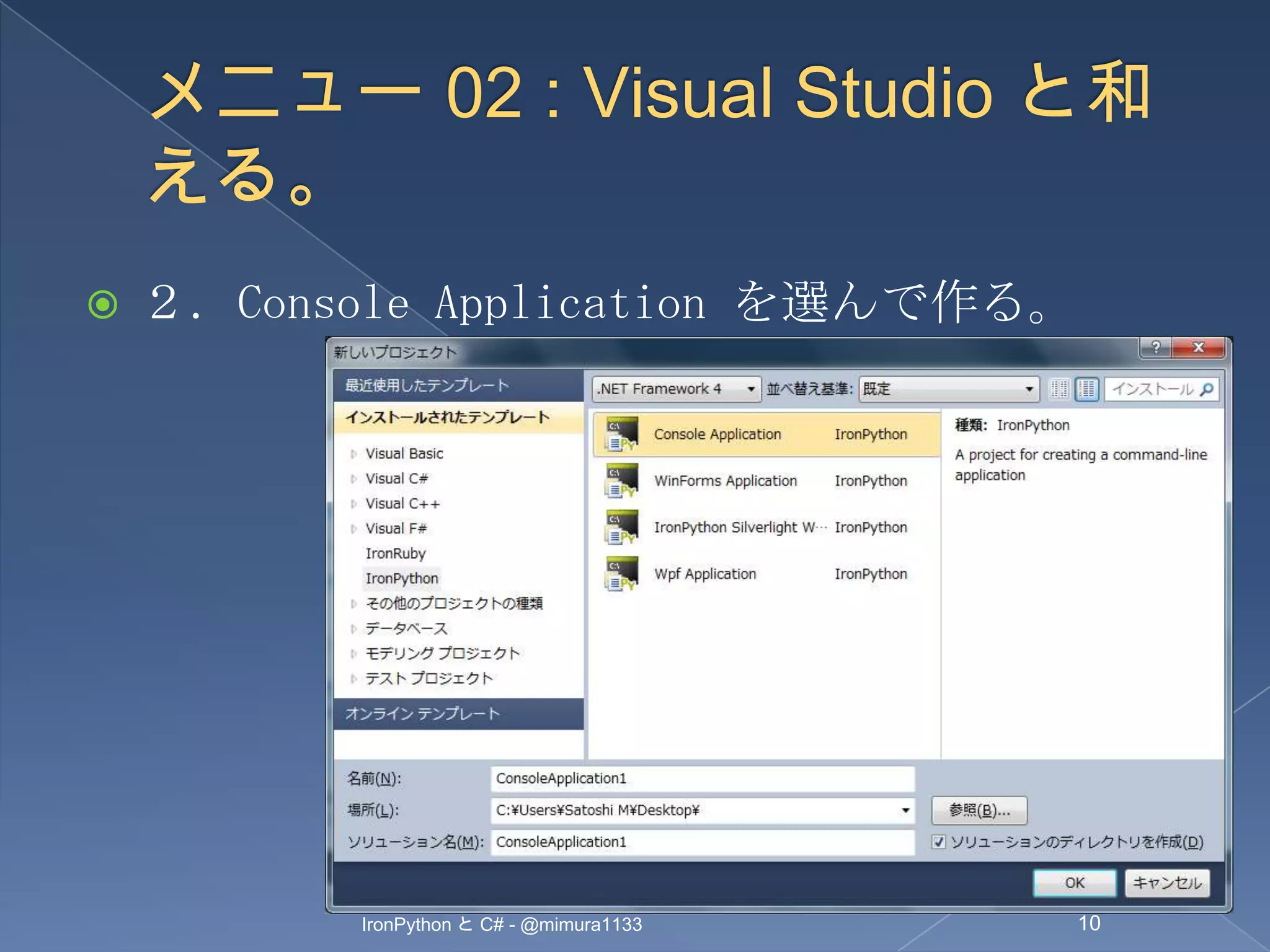Open インストールされたテンプレート section

coord(458,417)
